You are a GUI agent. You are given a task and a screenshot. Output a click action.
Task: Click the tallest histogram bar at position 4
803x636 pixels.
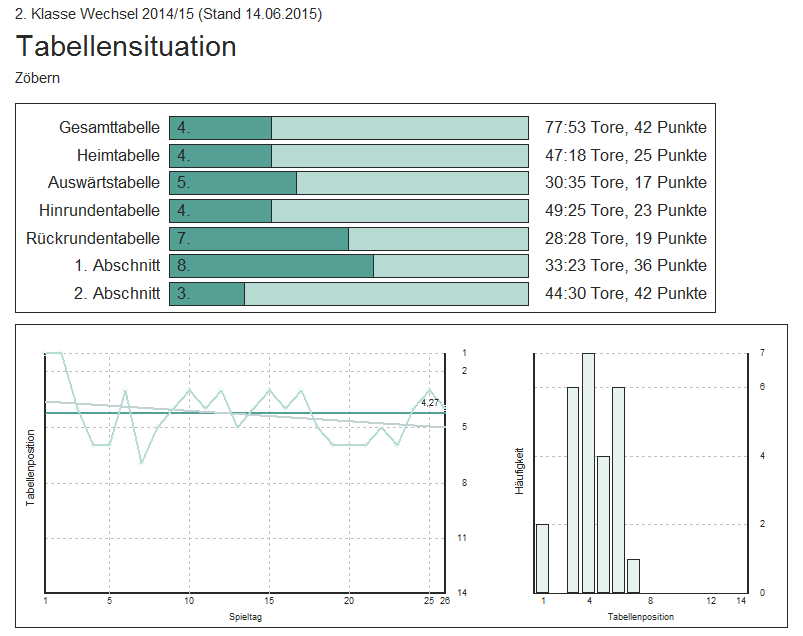click(588, 472)
